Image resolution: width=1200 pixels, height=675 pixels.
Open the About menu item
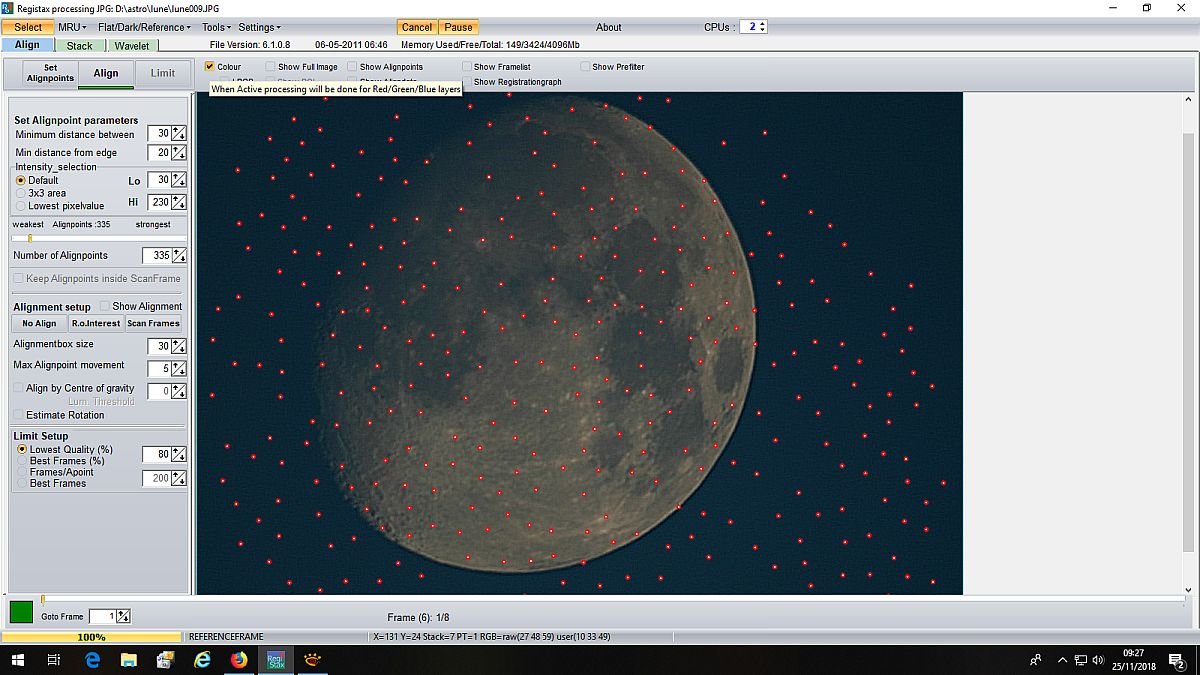[609, 27]
